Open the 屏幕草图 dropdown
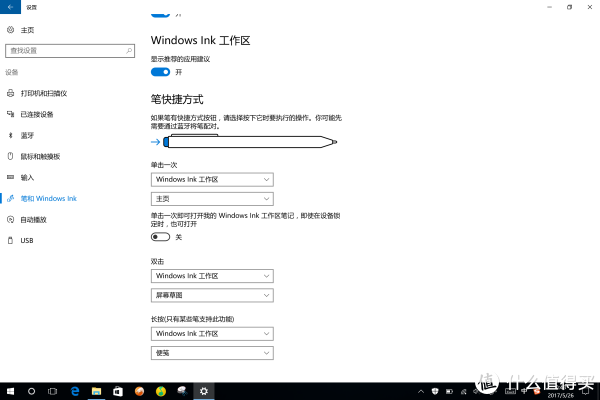Viewport: 600px width, 400px height. point(212,295)
